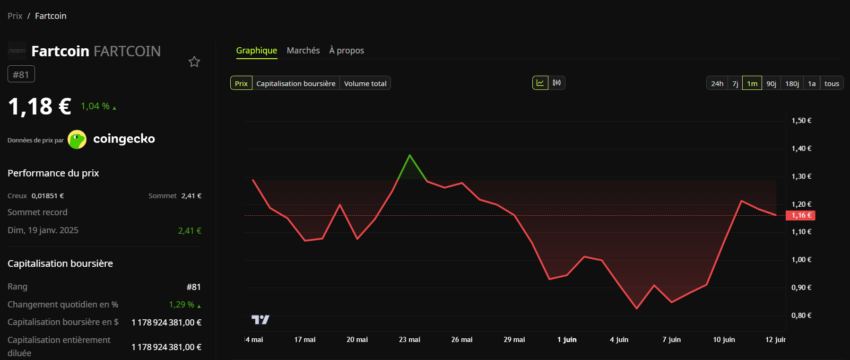Go to Prix breadcrumb link
This screenshot has height=360, width=850.
click(x=15, y=16)
